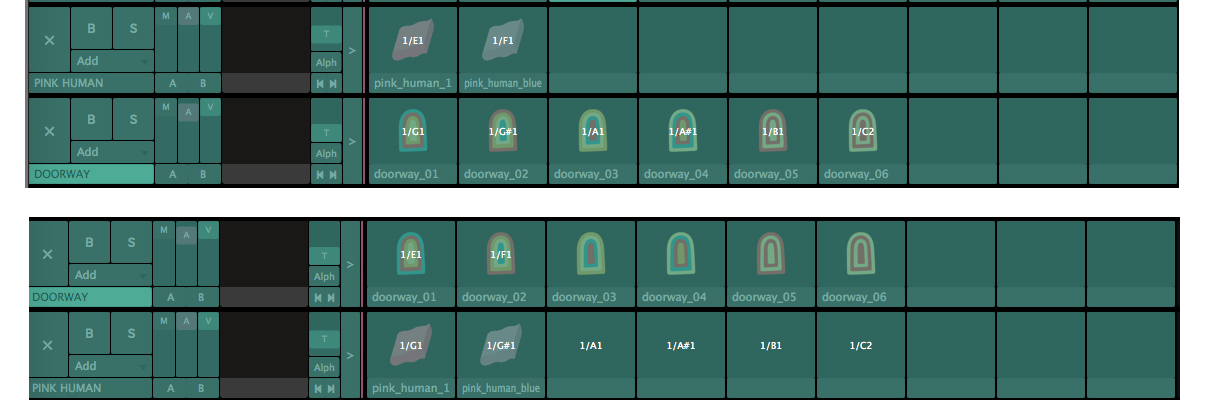Solo (S) the DOORWAY layer in the upper panel
The image size is (1205, 400).
pyautogui.click(x=133, y=119)
